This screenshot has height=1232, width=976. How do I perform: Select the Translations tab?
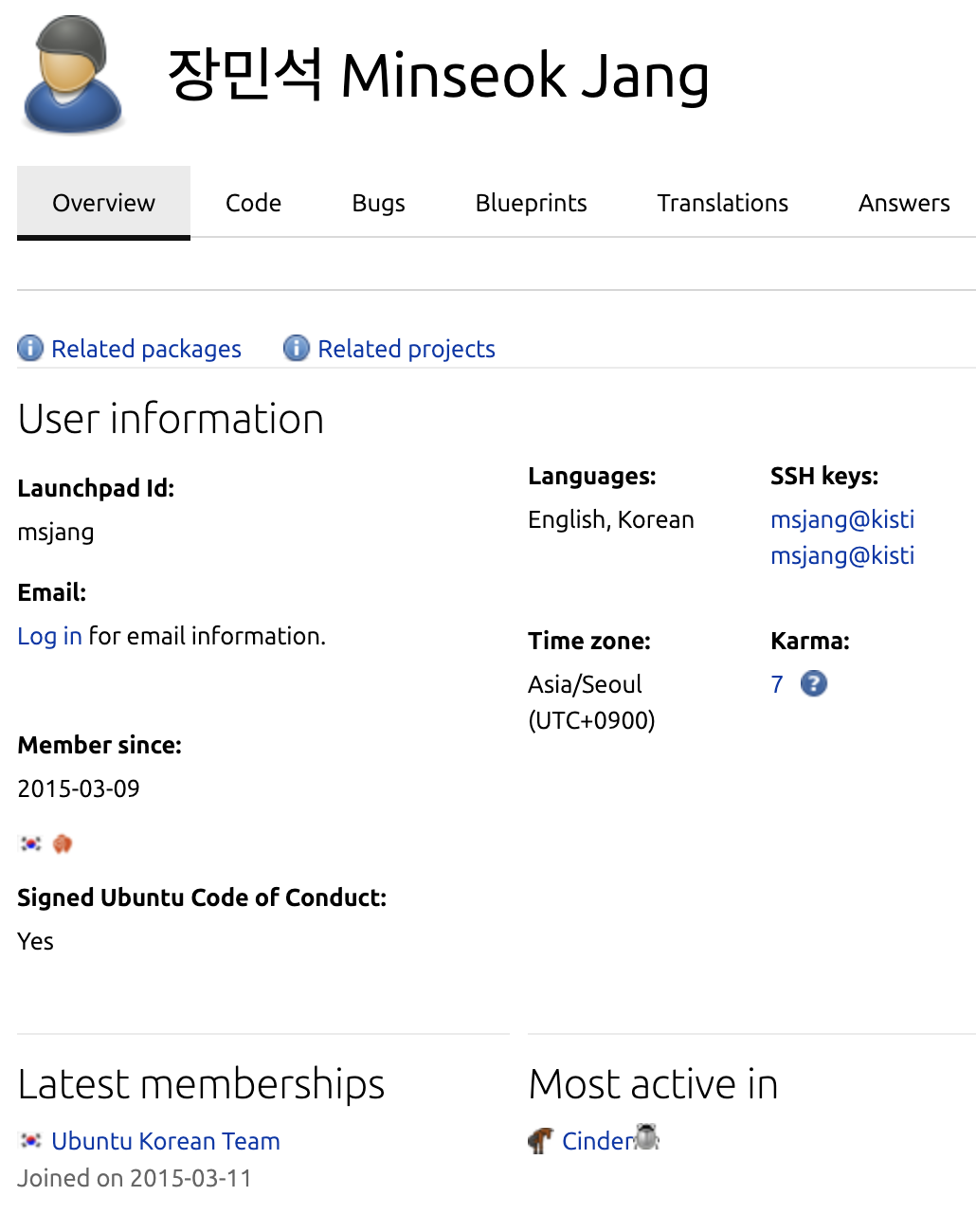coord(722,203)
